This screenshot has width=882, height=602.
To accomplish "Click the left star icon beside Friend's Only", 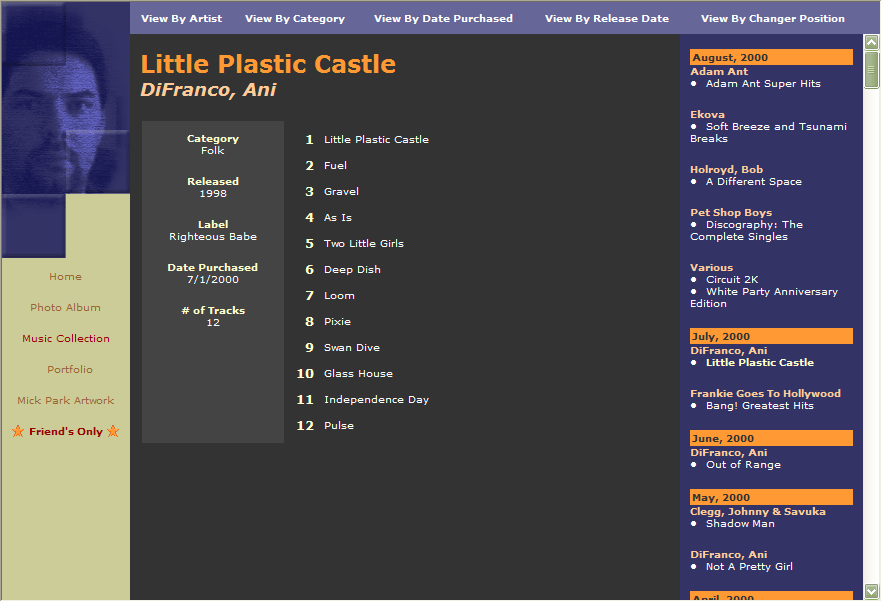I will (18, 432).
